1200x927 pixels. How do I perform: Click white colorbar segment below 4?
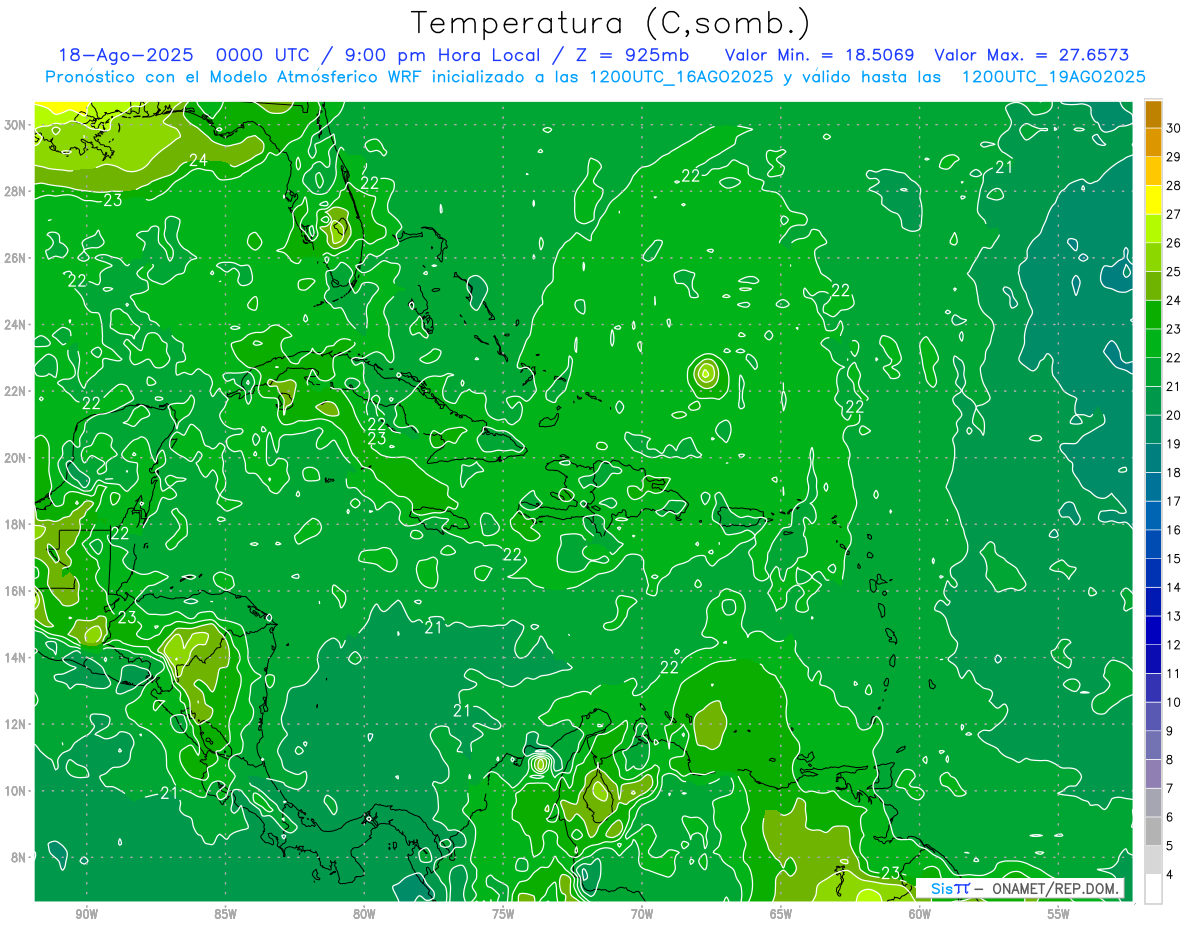[1153, 889]
